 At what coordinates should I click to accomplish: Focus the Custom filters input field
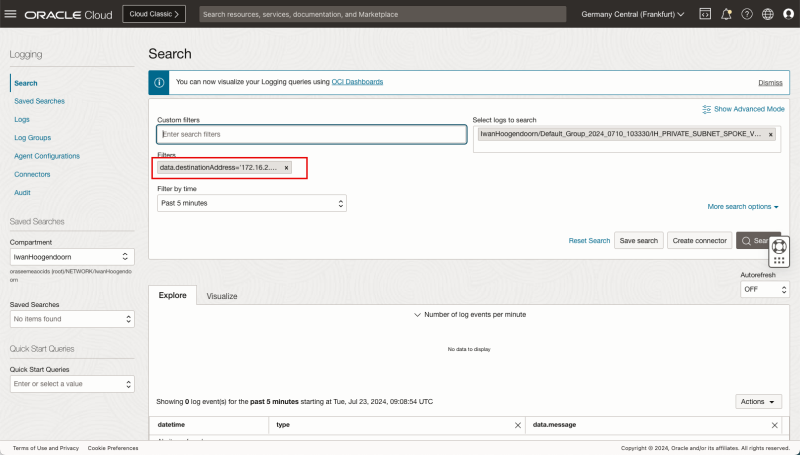(311, 134)
